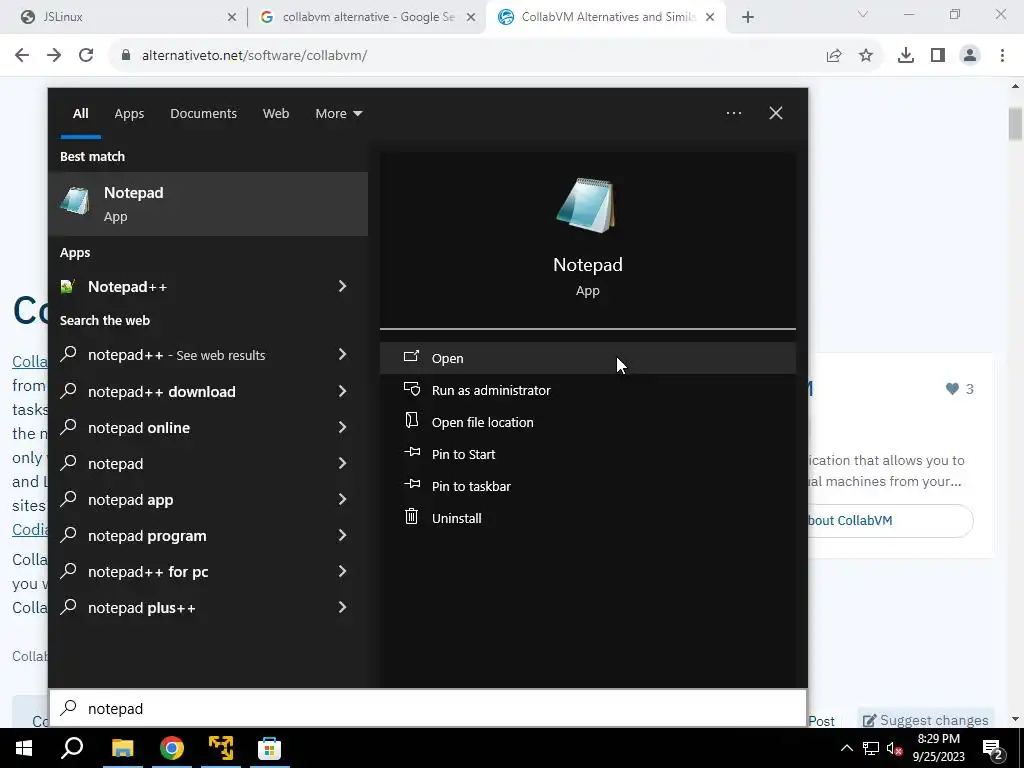Open search options ellipsis menu
Image resolution: width=1024 pixels, height=768 pixels.
pos(733,113)
